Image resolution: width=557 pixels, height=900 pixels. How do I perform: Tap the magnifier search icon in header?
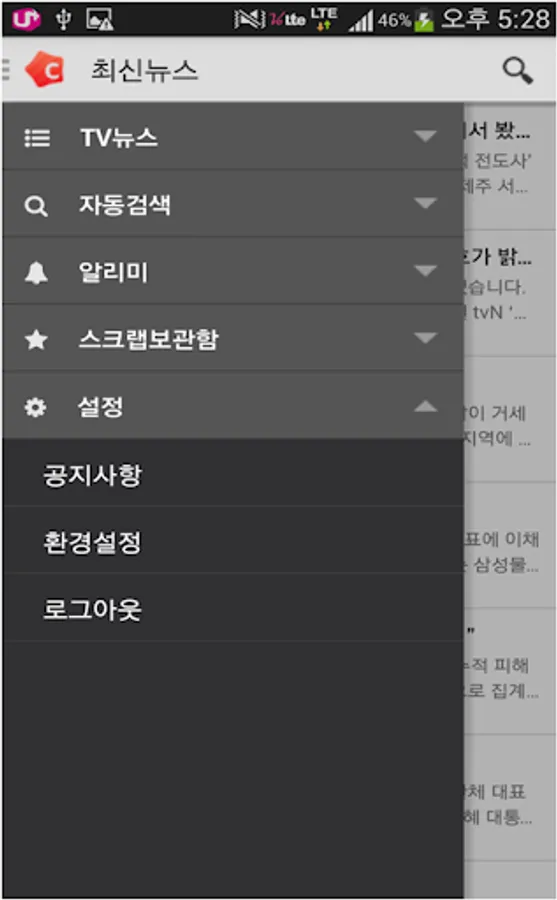pyautogui.click(x=517, y=71)
